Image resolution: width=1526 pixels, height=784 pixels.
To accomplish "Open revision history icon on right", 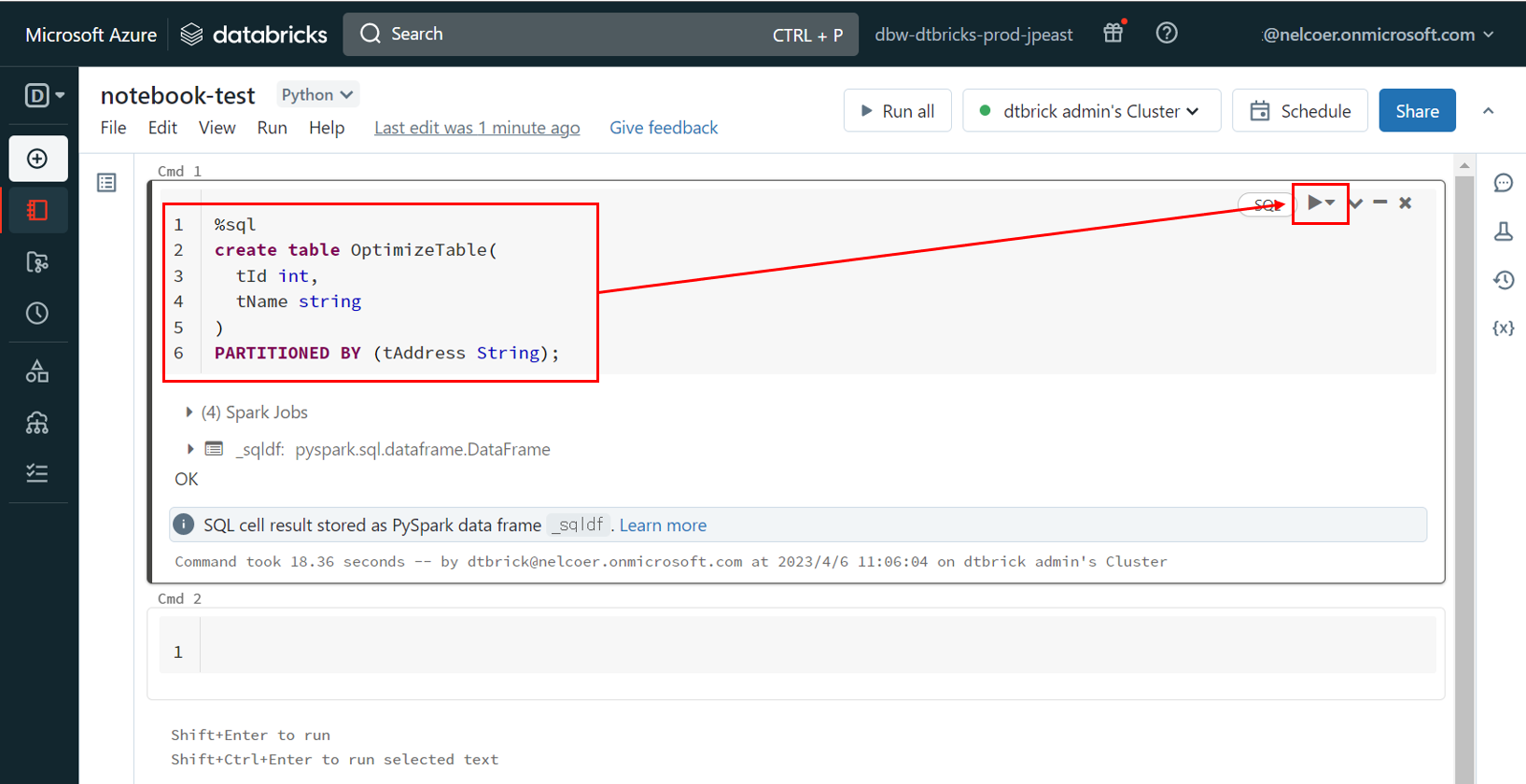I will [1503, 280].
